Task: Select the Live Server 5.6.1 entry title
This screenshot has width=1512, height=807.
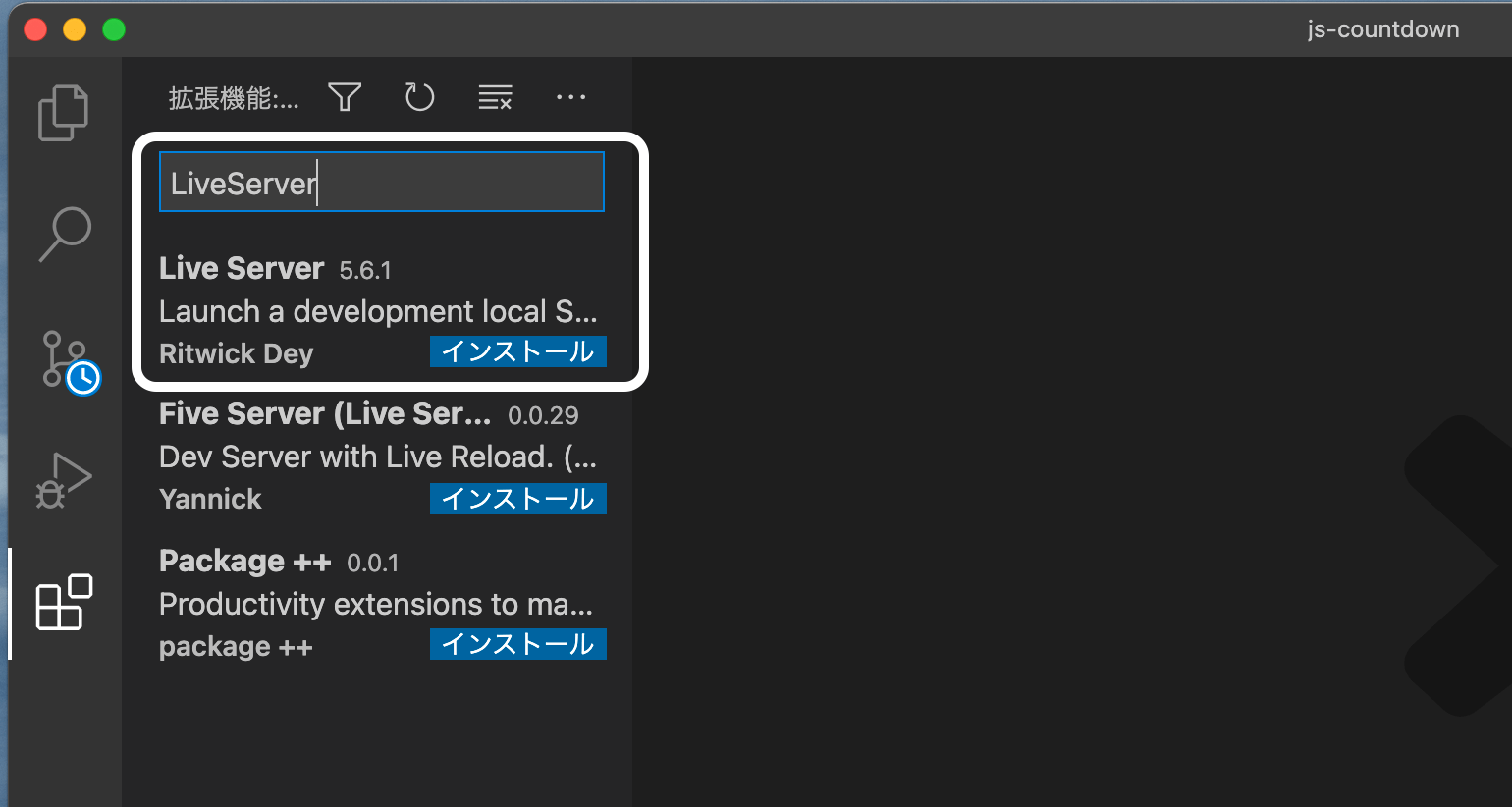Action: point(242,268)
